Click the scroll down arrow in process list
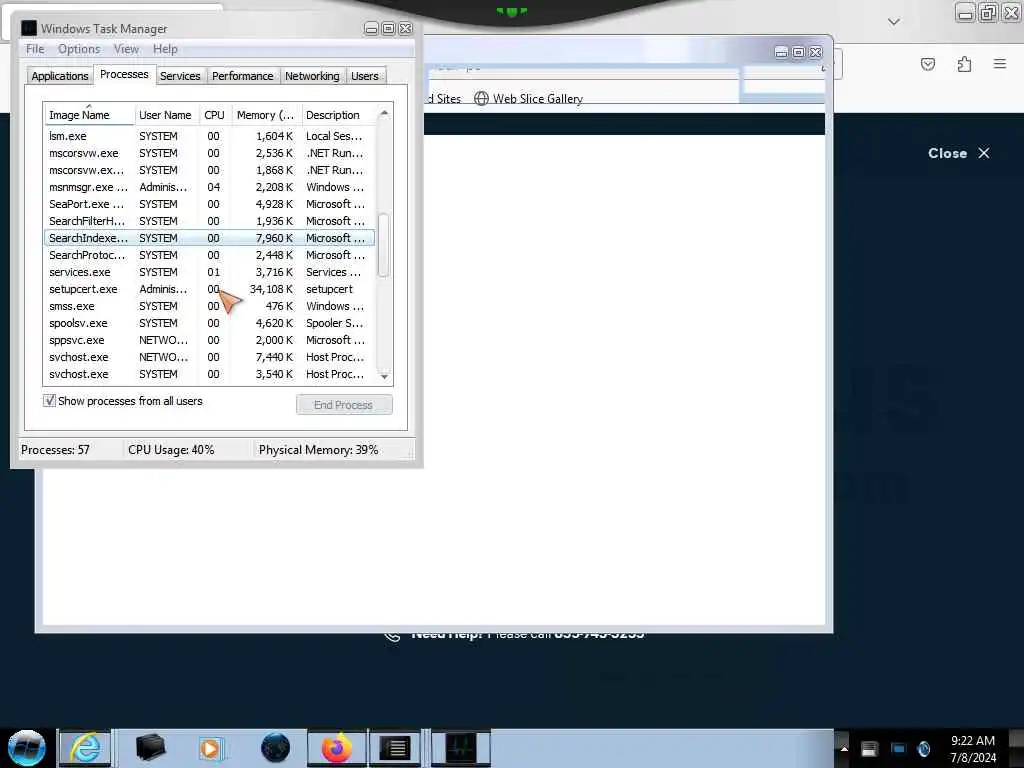Viewport: 1024px width, 768px height. pos(384,376)
